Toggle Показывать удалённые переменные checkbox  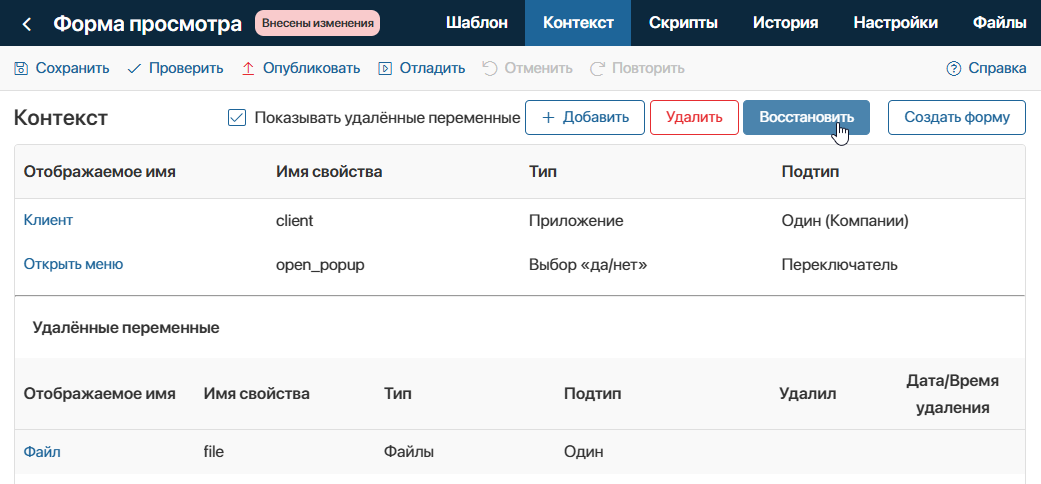click(236, 118)
